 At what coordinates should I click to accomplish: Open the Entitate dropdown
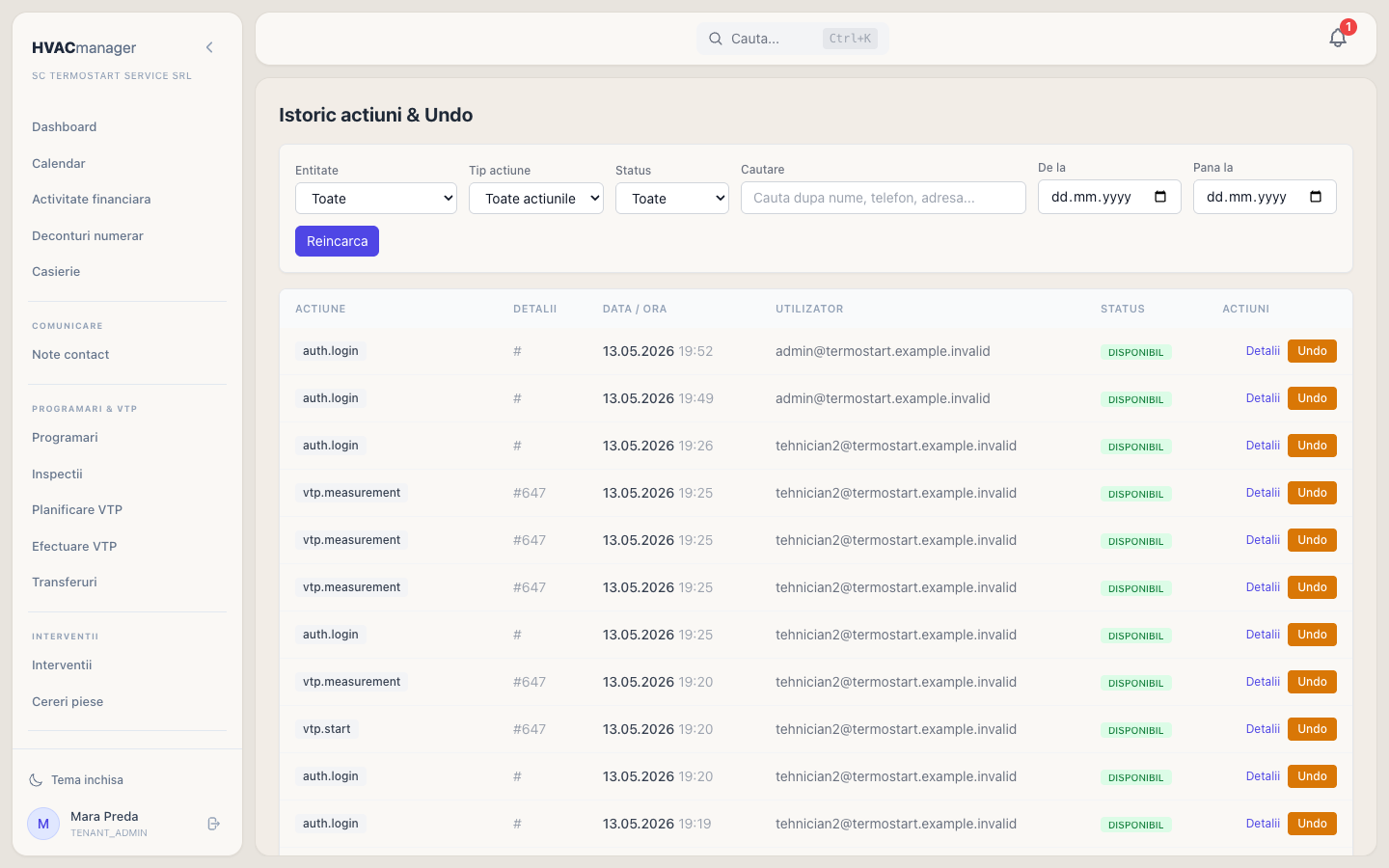pyautogui.click(x=376, y=199)
